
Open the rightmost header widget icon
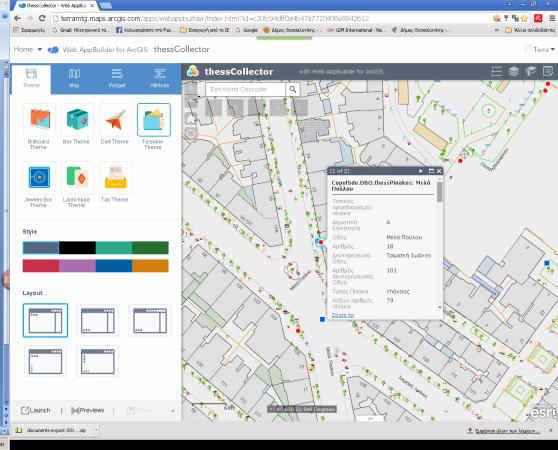[548, 72]
